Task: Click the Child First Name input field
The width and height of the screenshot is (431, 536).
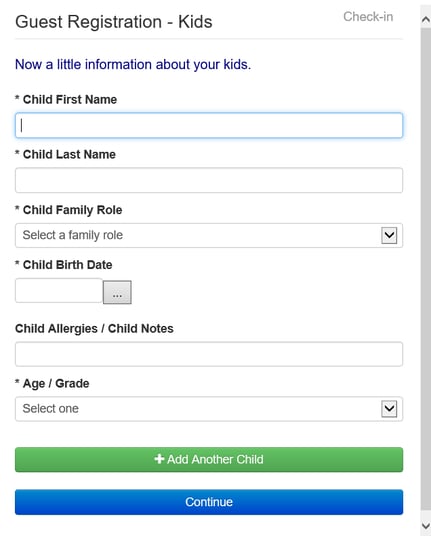Action: 209,125
